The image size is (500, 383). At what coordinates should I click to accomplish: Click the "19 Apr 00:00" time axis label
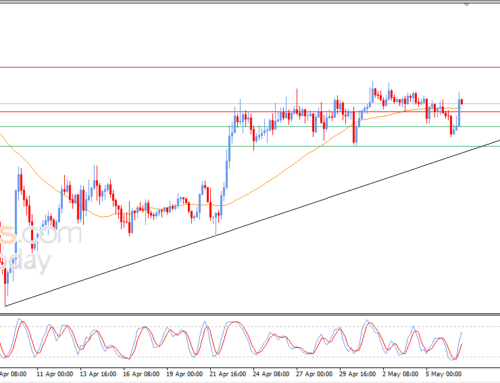[x=184, y=374]
